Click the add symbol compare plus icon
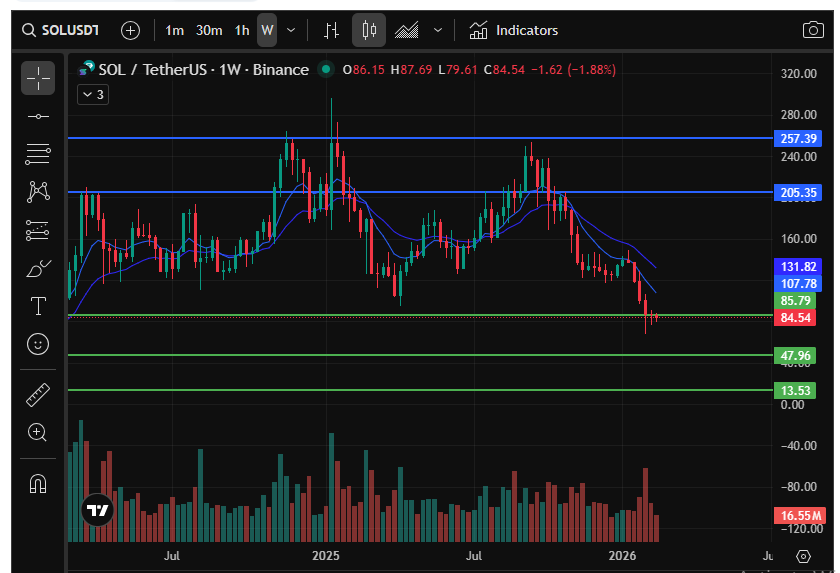The image size is (840, 573). (x=130, y=31)
